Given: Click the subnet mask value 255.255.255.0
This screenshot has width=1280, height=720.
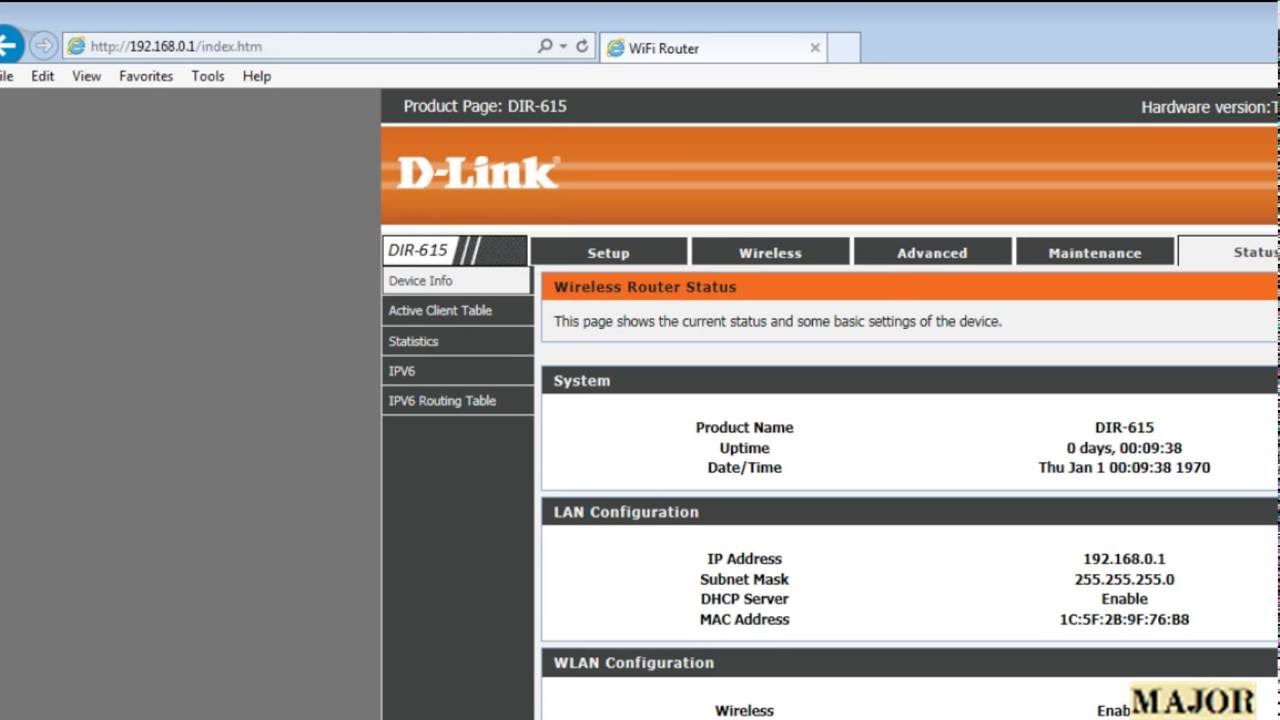Looking at the screenshot, I should tap(1124, 579).
